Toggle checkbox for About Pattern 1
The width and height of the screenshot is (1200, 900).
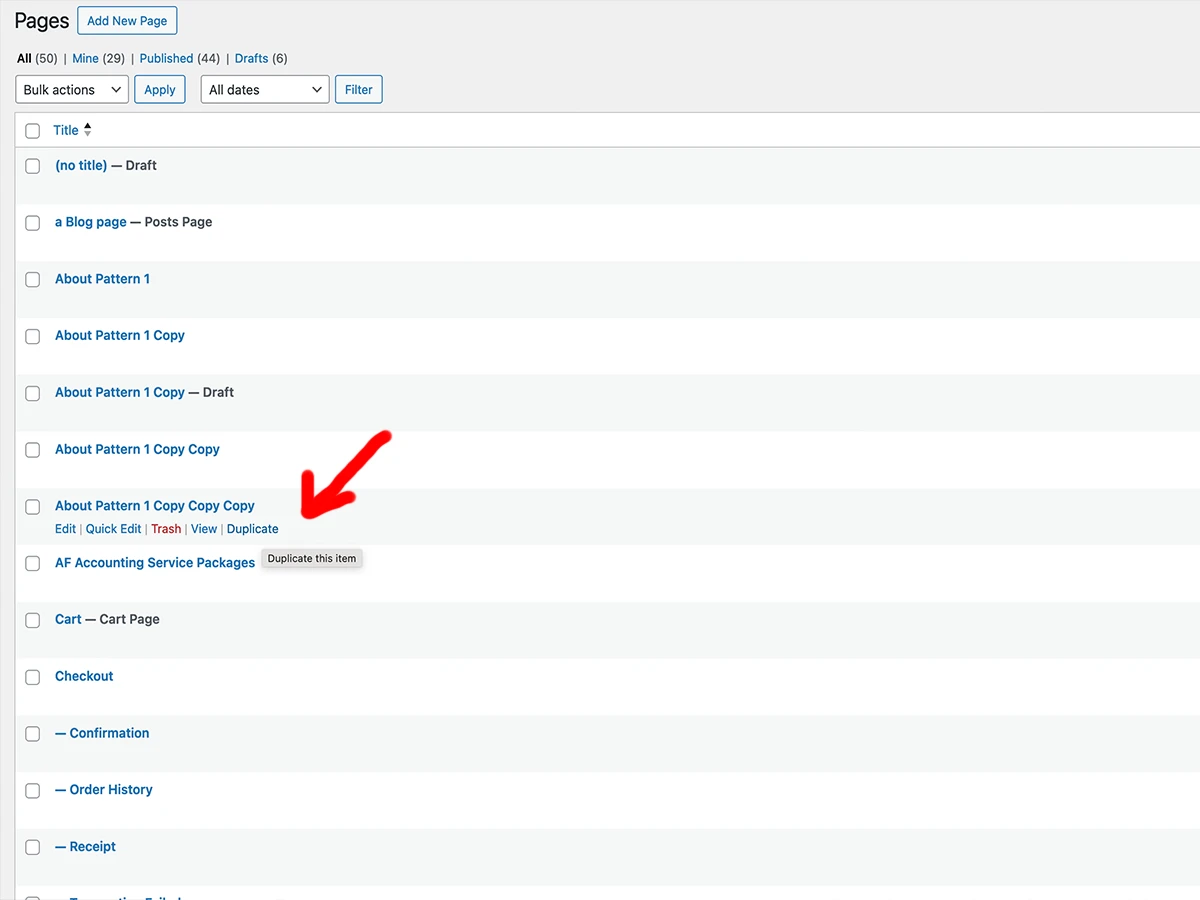click(33, 280)
